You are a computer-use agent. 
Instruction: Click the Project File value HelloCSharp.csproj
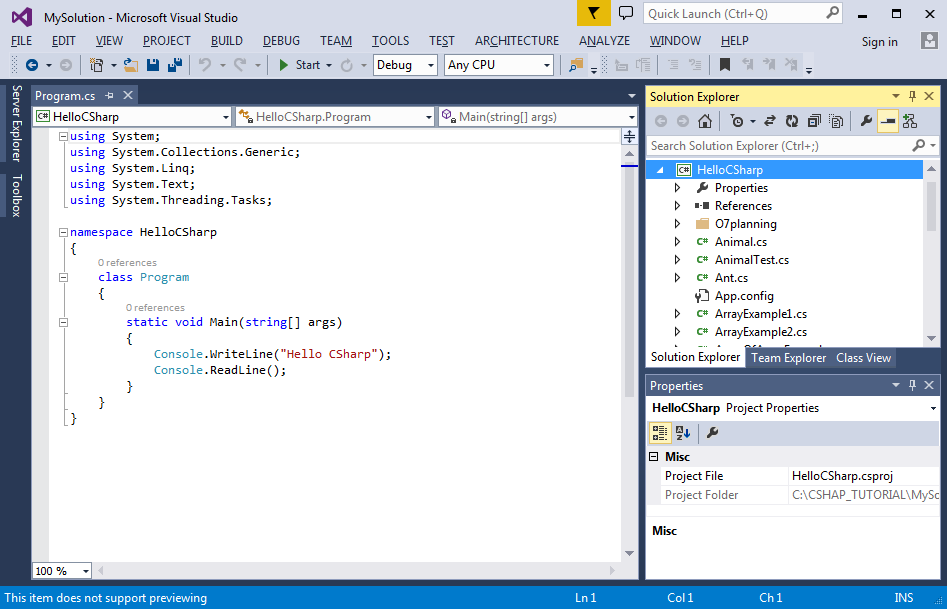[842, 475]
